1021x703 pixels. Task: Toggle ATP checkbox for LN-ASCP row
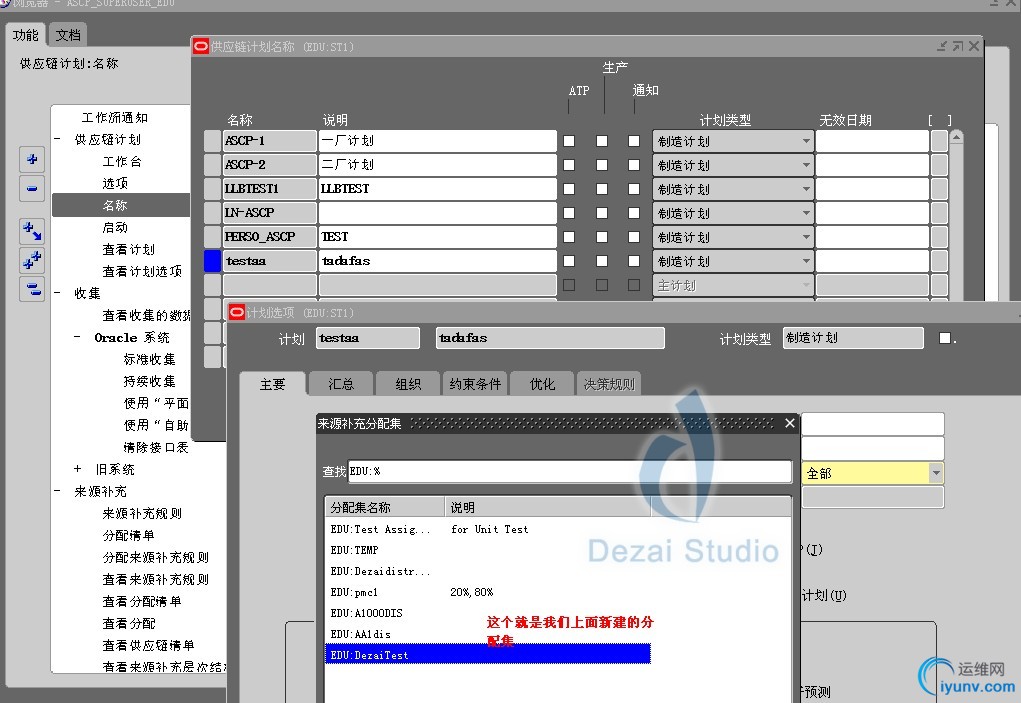(569, 213)
